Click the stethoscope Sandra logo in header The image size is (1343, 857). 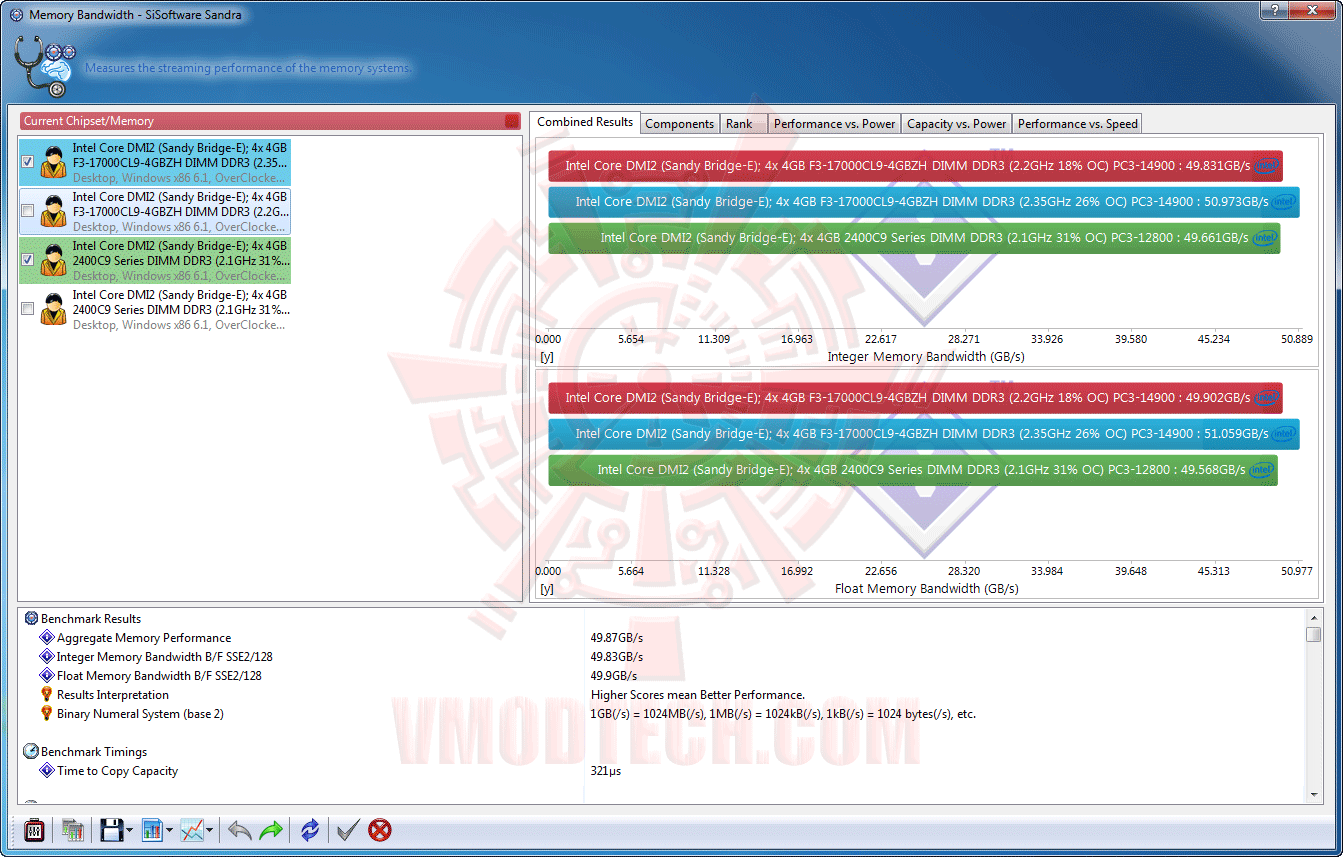[x=45, y=67]
